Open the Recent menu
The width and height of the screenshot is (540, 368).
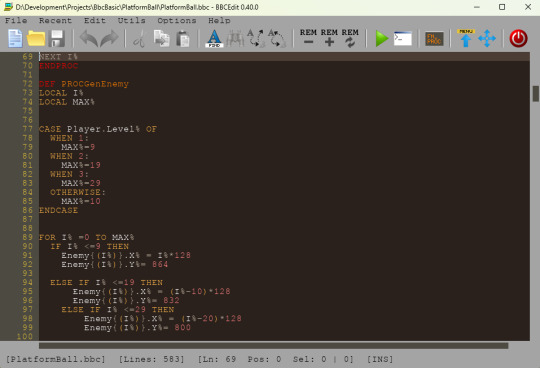pyautogui.click(x=55, y=21)
